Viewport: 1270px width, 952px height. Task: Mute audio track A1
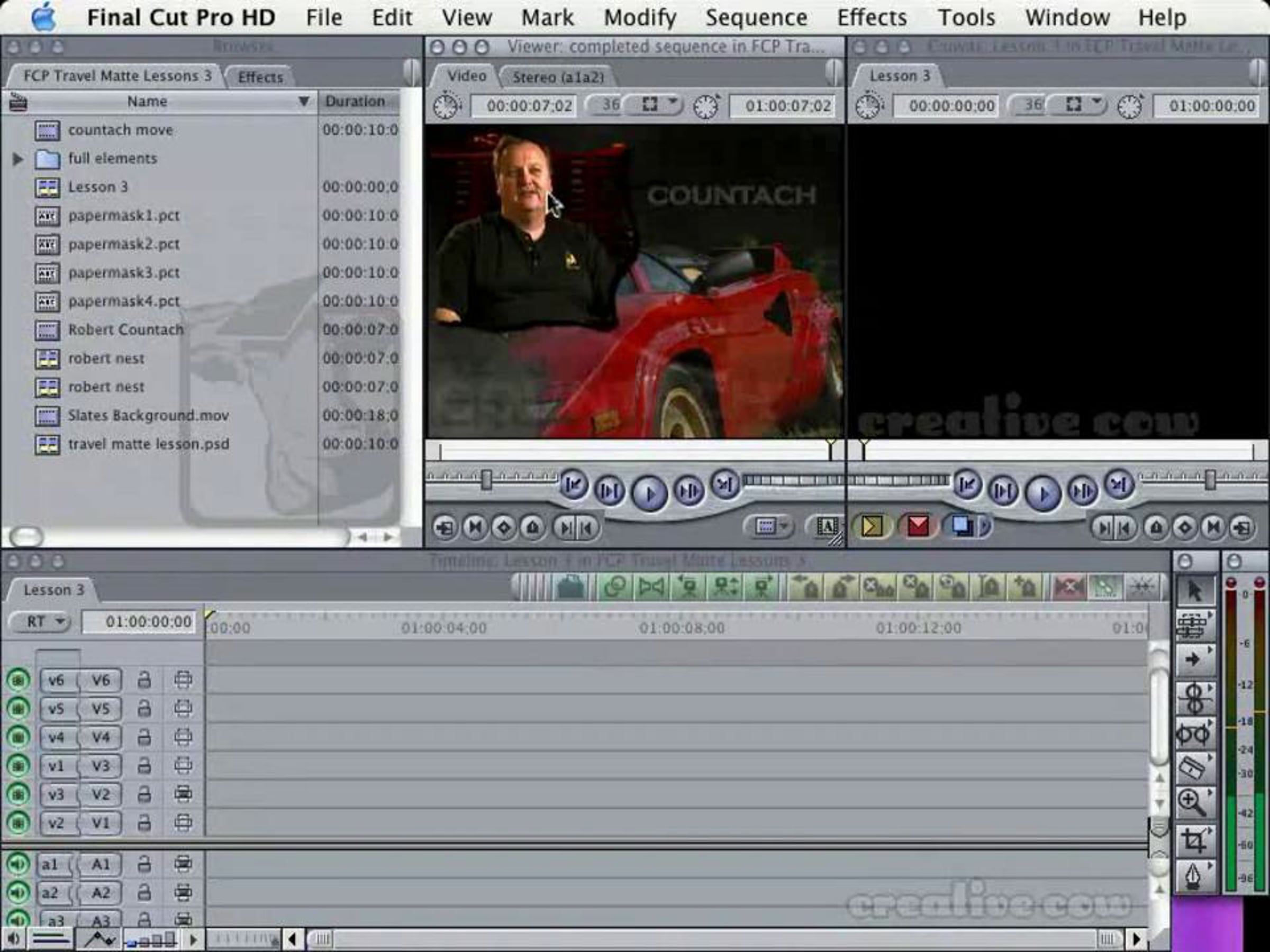coord(18,864)
